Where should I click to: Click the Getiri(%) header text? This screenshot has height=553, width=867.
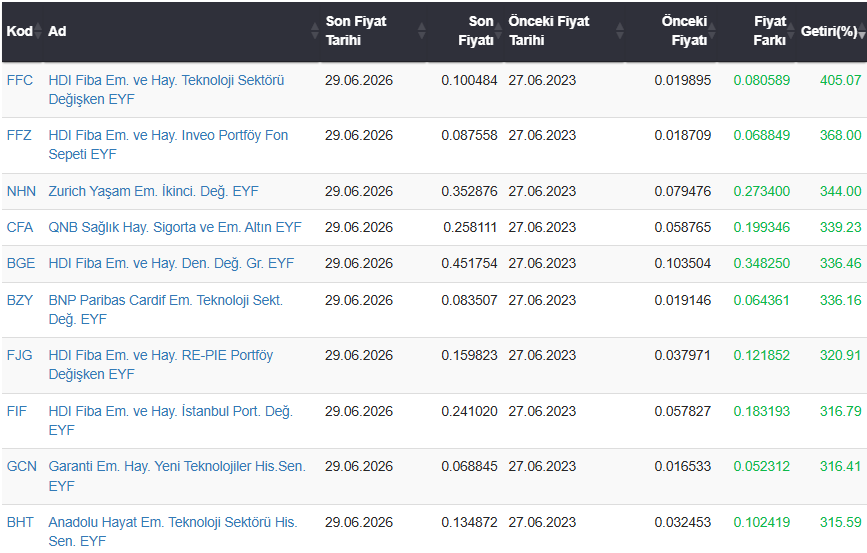point(829,31)
